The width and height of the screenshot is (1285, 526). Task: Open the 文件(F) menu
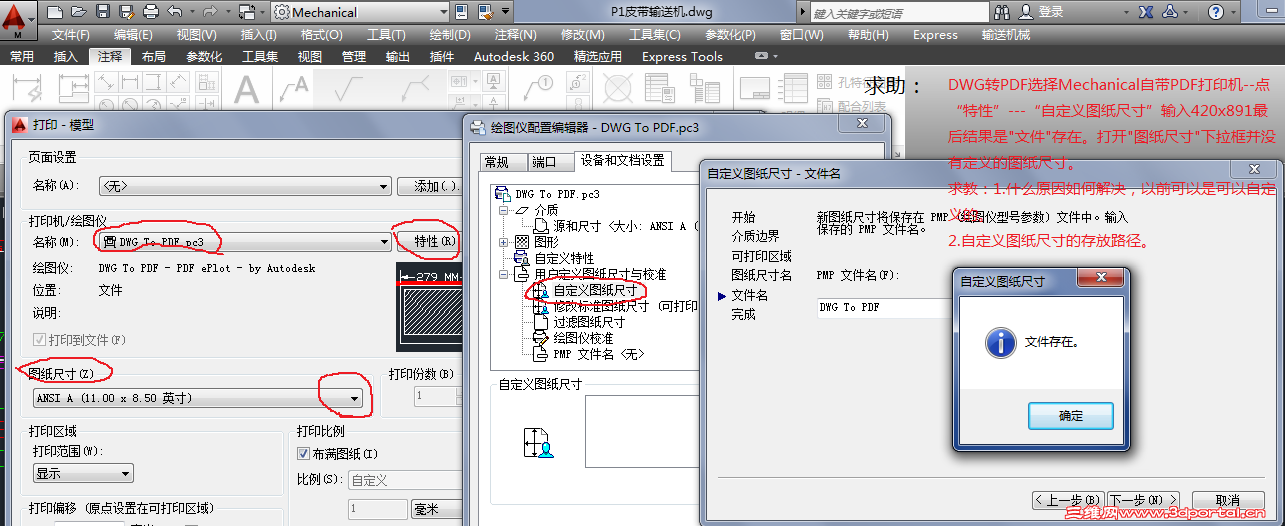click(x=71, y=34)
